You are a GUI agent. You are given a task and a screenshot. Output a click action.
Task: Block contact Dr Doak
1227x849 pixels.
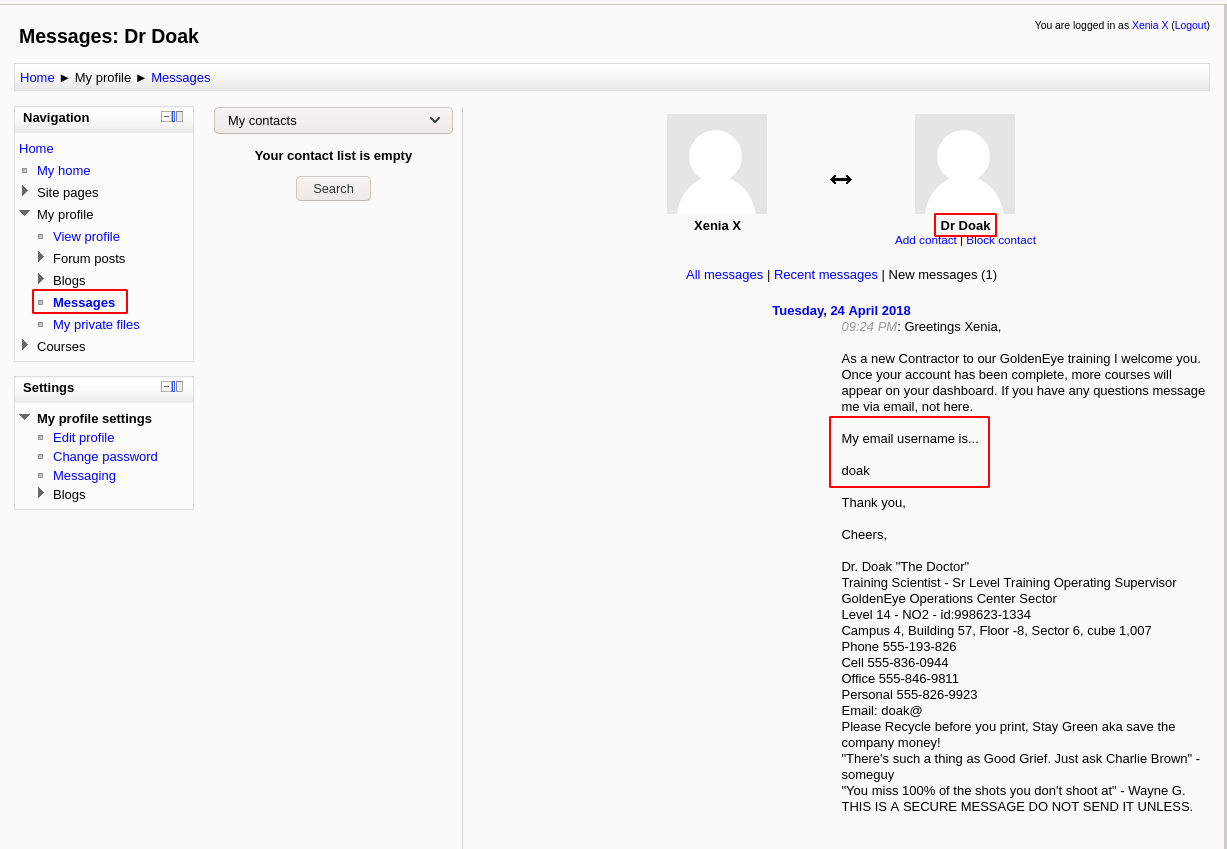(x=1001, y=240)
